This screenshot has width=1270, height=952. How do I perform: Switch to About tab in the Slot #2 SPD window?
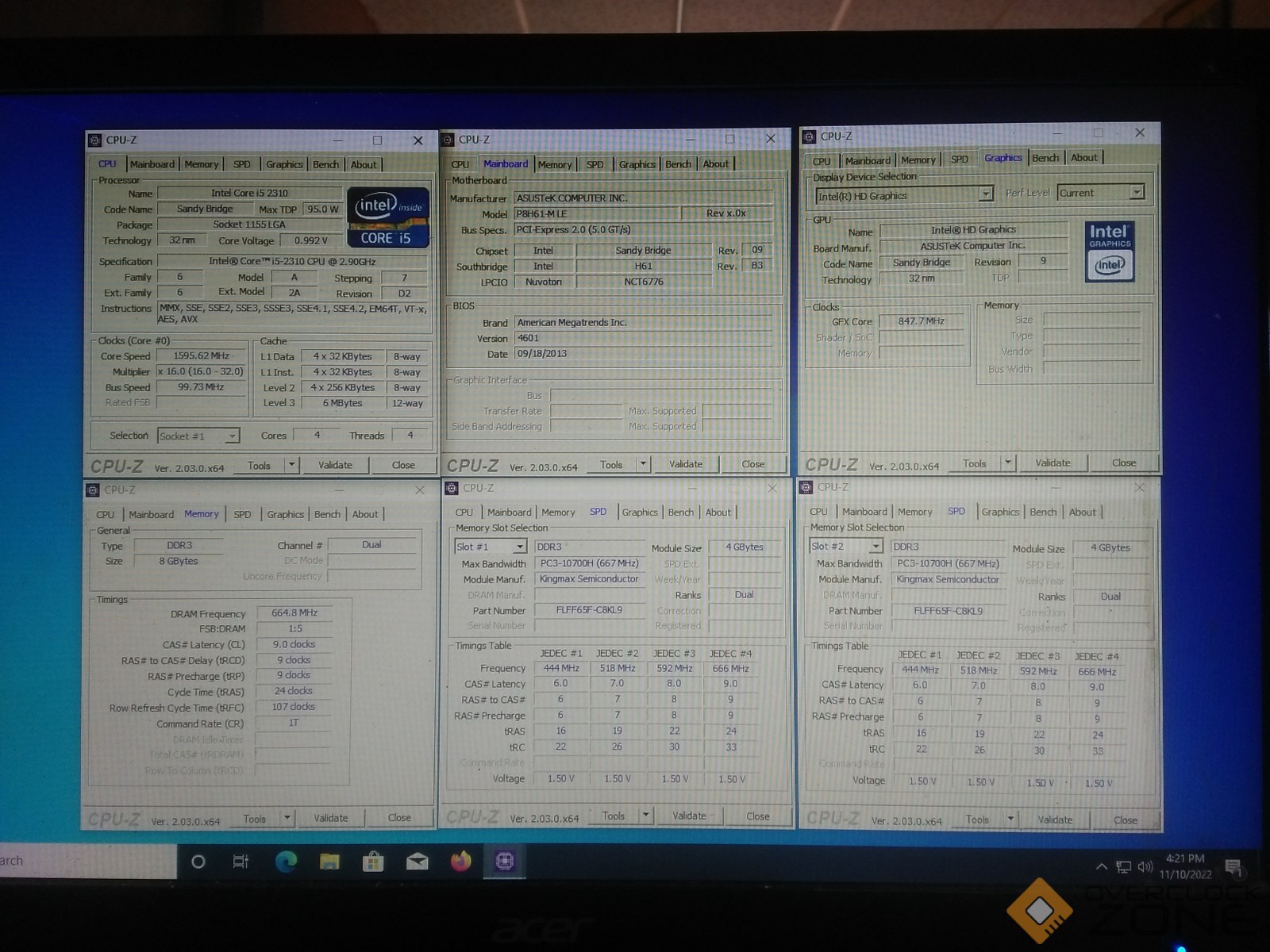1082,512
